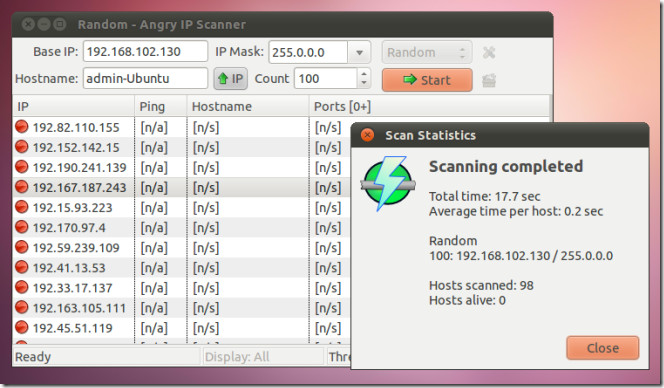Viewport: 664px width, 388px height.
Task: Expand the IP Mask dropdown arrow
Action: (x=360, y=53)
